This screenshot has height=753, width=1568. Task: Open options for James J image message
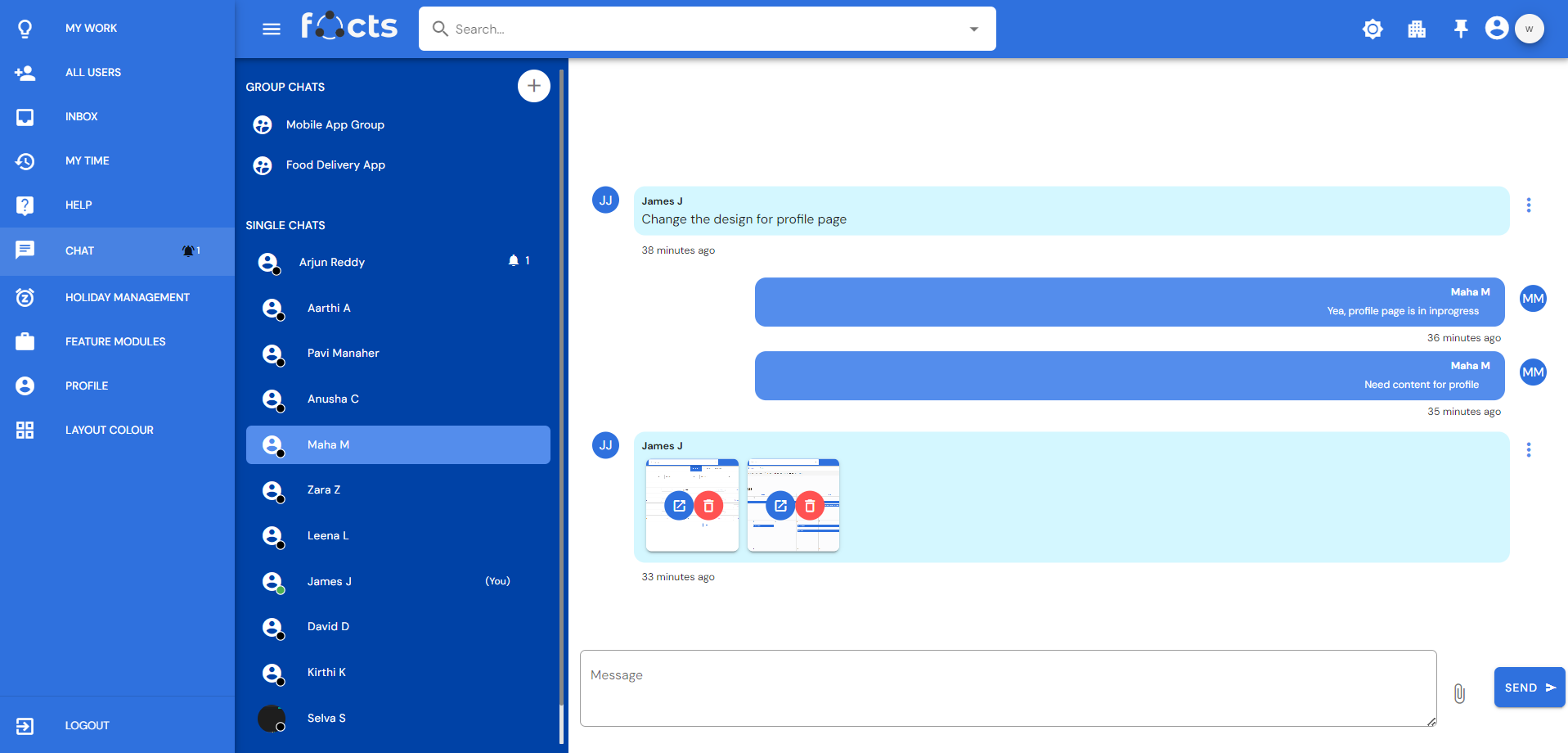[1528, 450]
